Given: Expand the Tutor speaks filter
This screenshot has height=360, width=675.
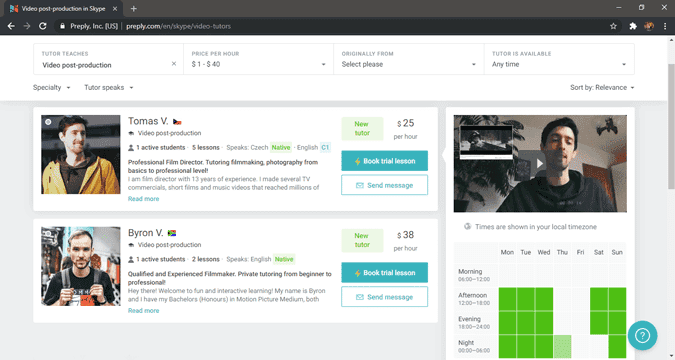Looking at the screenshot, I should point(108,87).
